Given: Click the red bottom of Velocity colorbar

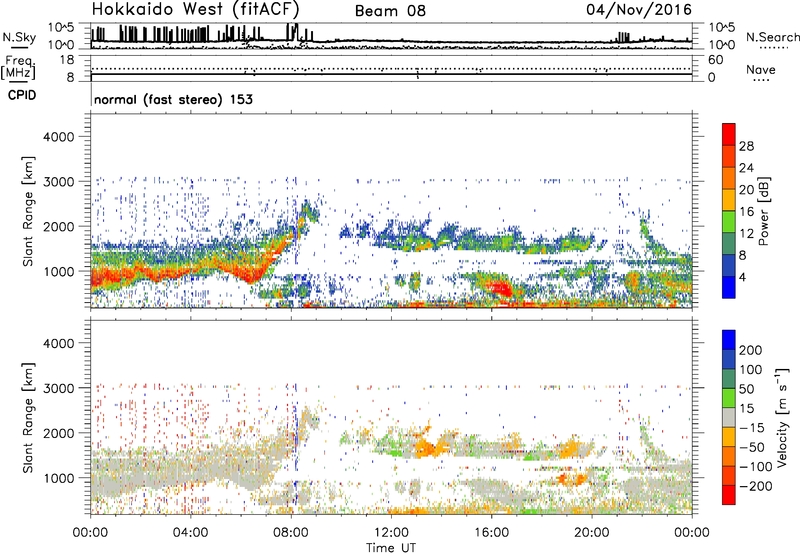Looking at the screenshot, I should [729, 495].
